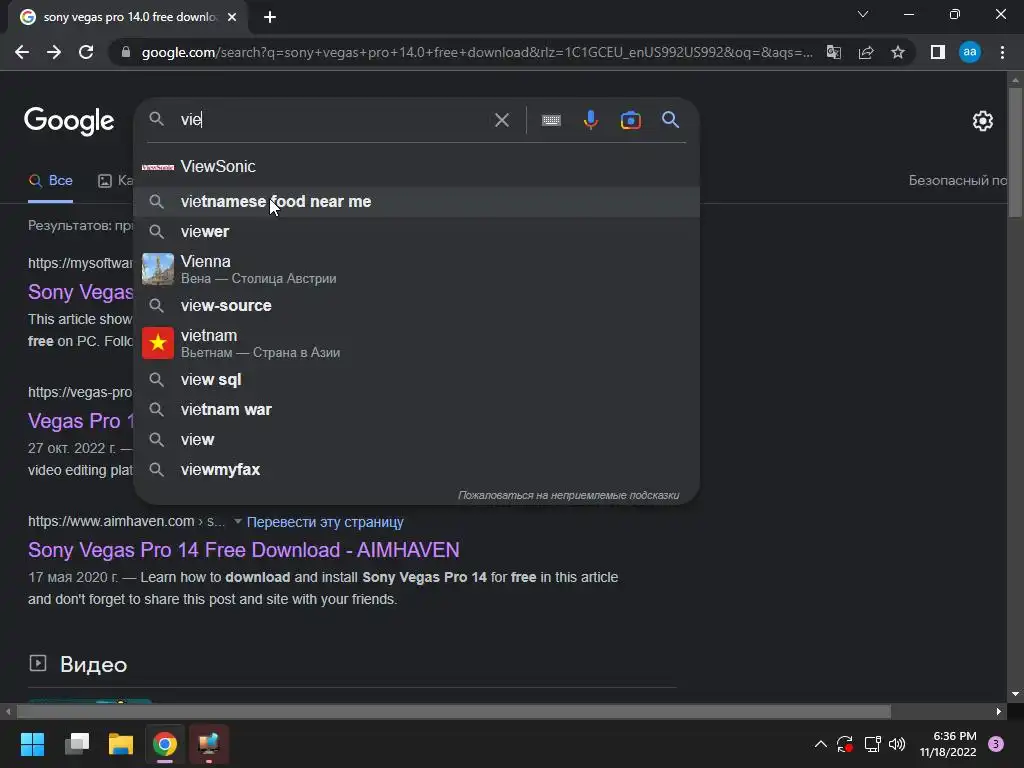1024x768 pixels.
Task: Open Google quick settings gear
Action: [x=982, y=121]
